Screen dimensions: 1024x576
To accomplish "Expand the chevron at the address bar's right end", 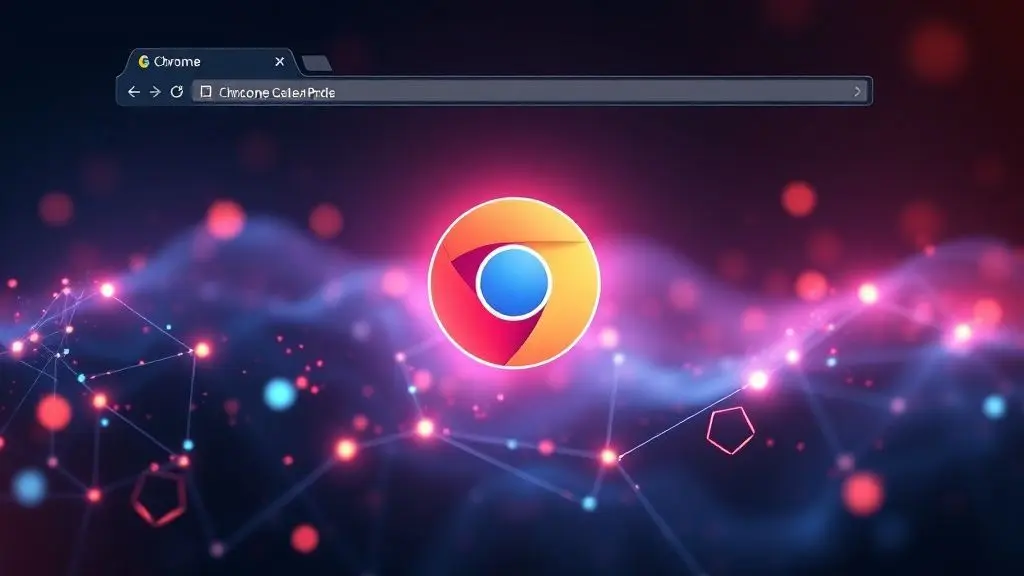I will 857,92.
